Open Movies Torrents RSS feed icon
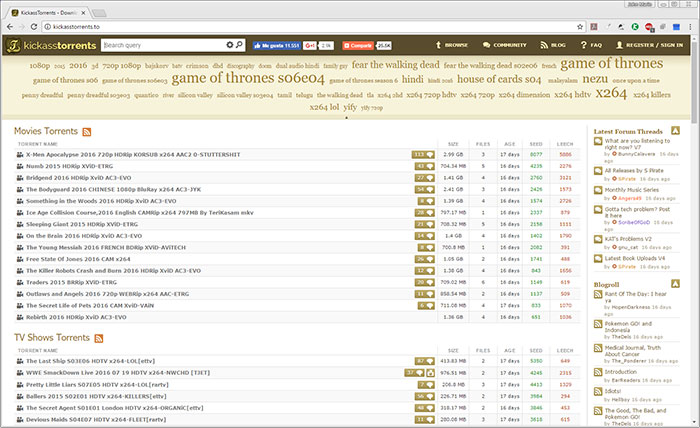This screenshot has width=700, height=428. pos(87,132)
